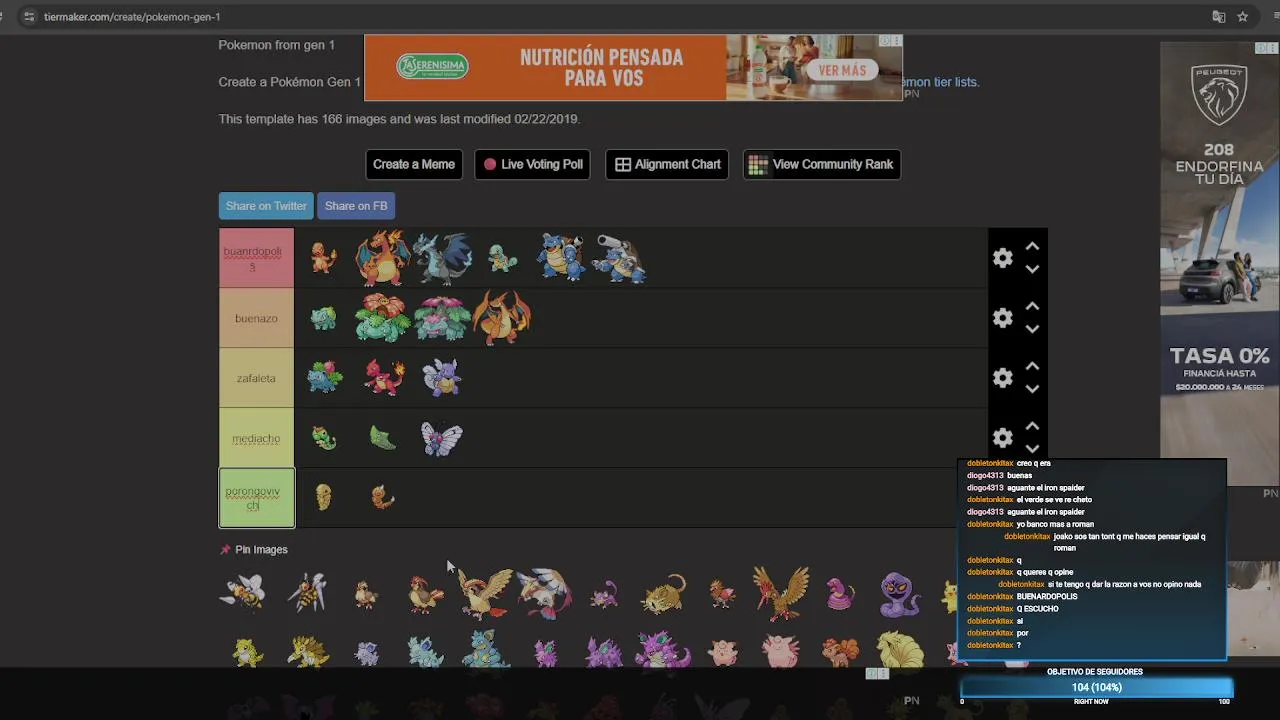Click the tiermaker.com address bar URL
The image size is (1280, 720).
point(132,17)
